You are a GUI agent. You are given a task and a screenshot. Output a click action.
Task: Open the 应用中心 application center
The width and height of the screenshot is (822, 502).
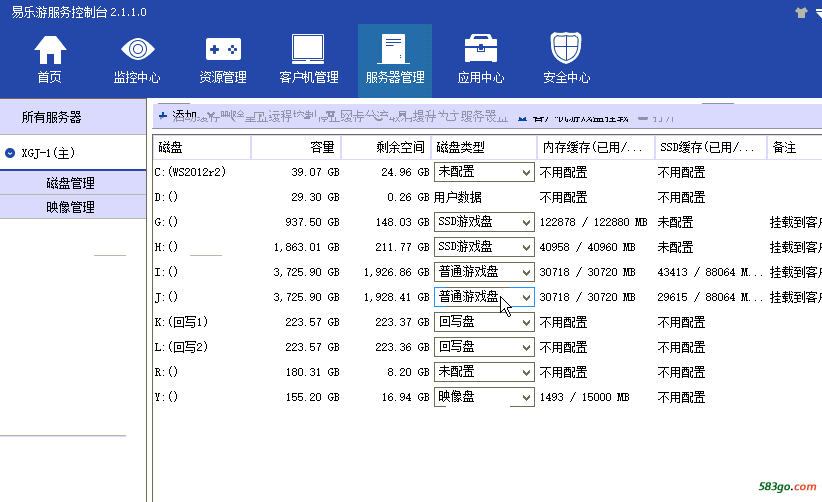[481, 59]
